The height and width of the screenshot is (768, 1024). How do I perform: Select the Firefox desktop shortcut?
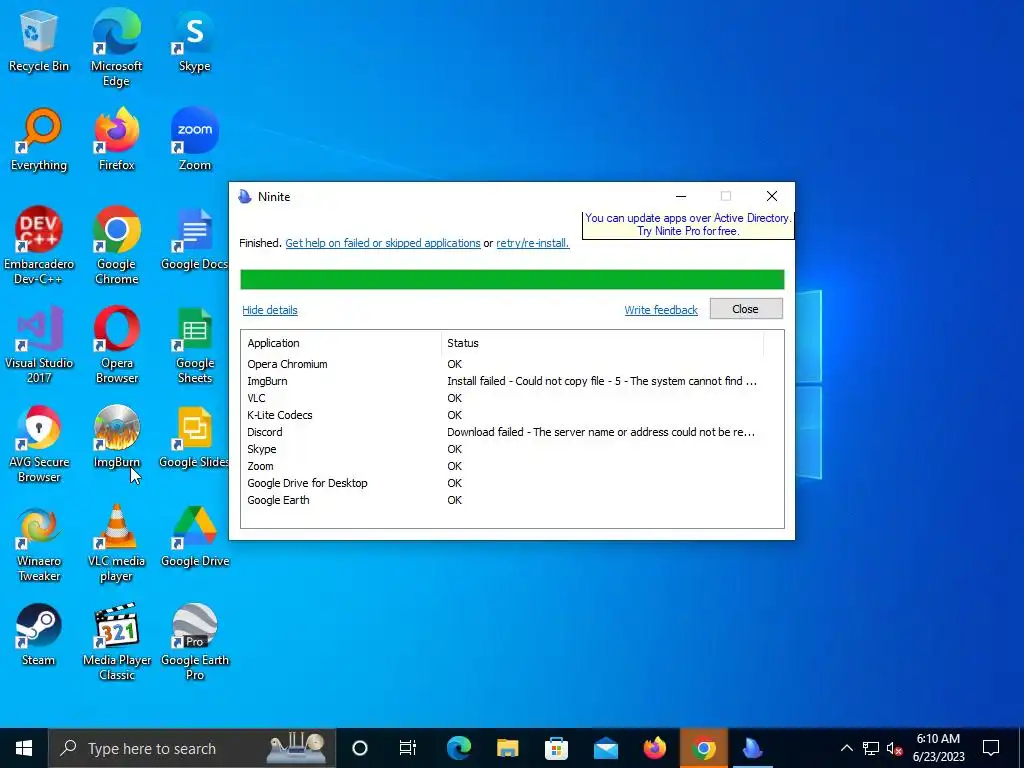[116, 140]
